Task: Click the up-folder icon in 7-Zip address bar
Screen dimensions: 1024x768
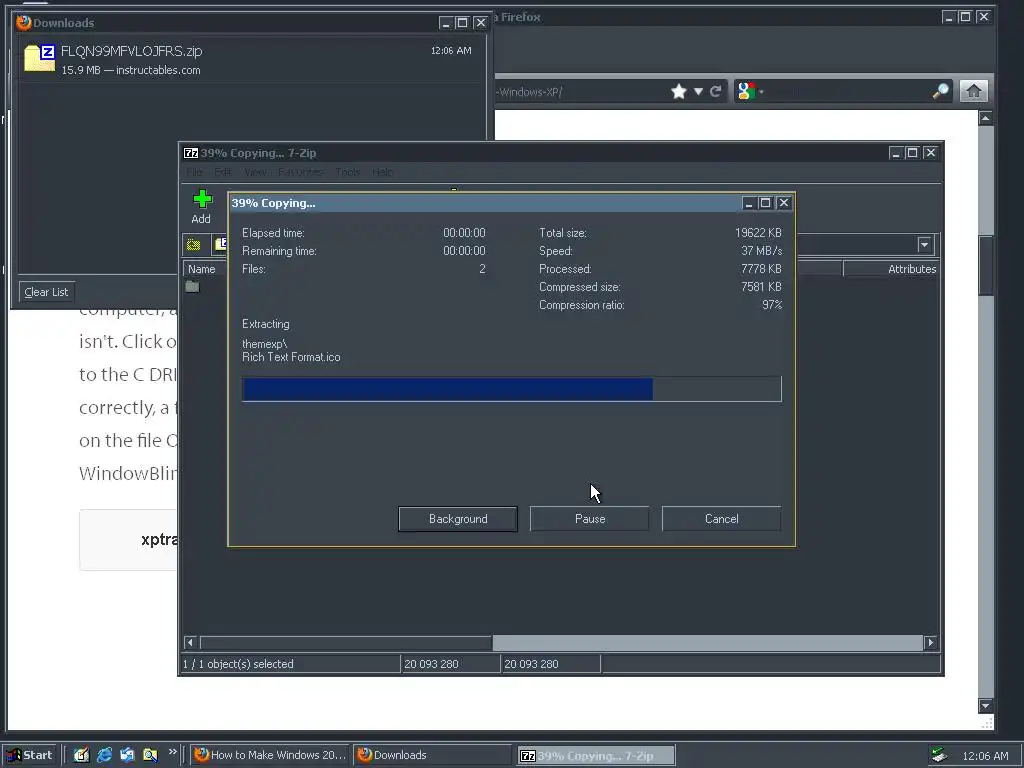Action: click(x=193, y=245)
